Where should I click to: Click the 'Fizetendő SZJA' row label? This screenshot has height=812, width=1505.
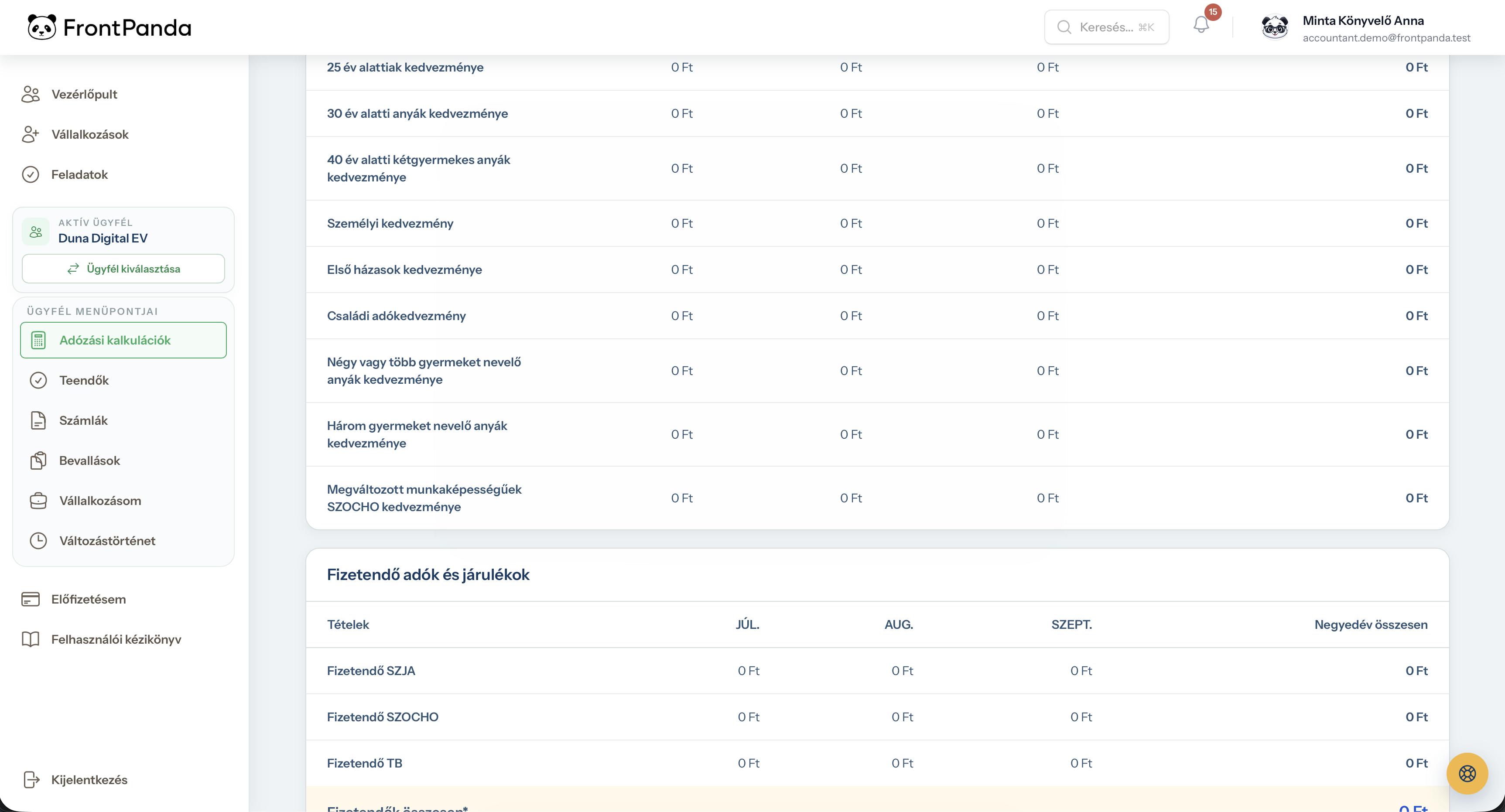[x=371, y=671]
